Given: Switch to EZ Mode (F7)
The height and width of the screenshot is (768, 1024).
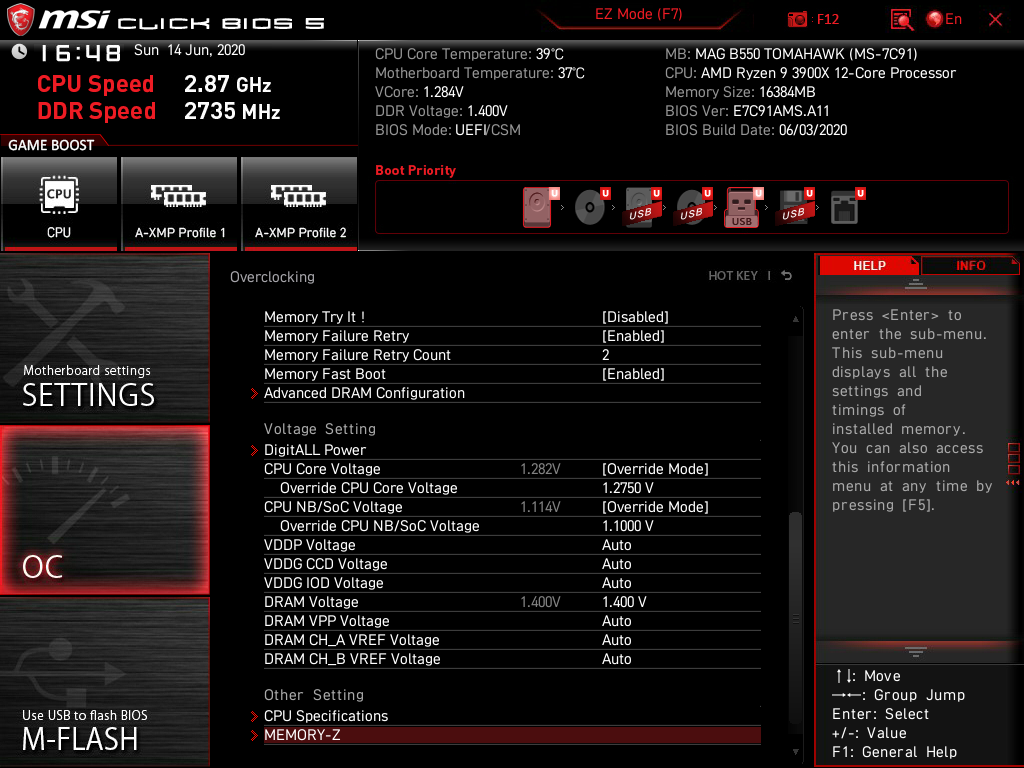Looking at the screenshot, I should tap(638, 14).
